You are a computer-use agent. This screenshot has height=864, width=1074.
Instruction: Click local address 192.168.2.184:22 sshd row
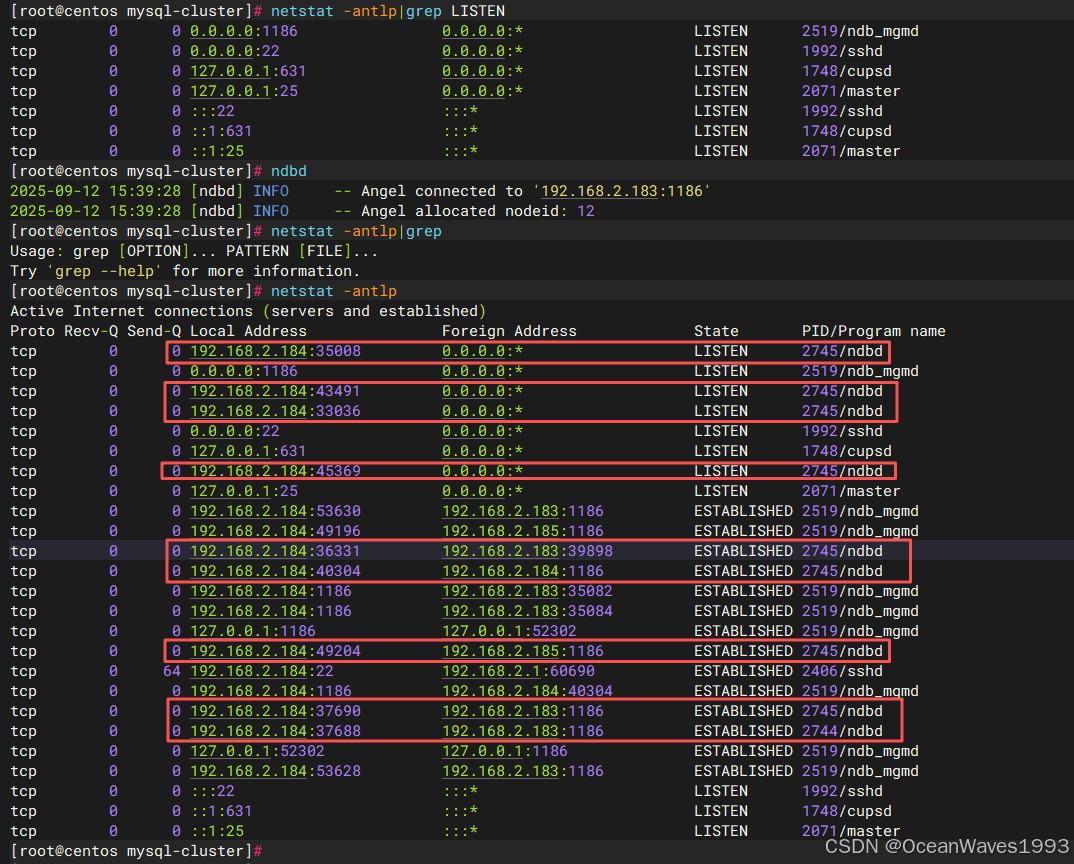click(262, 671)
